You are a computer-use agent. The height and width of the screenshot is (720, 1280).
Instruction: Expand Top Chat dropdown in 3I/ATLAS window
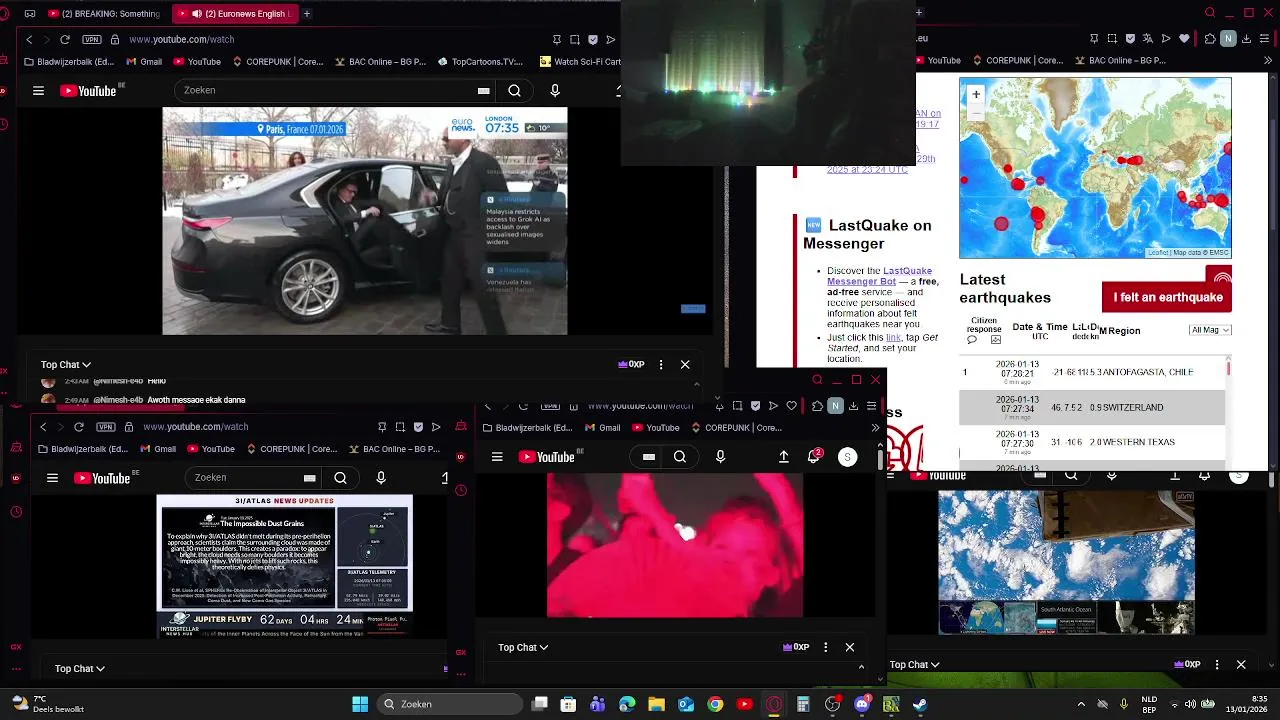pos(80,668)
